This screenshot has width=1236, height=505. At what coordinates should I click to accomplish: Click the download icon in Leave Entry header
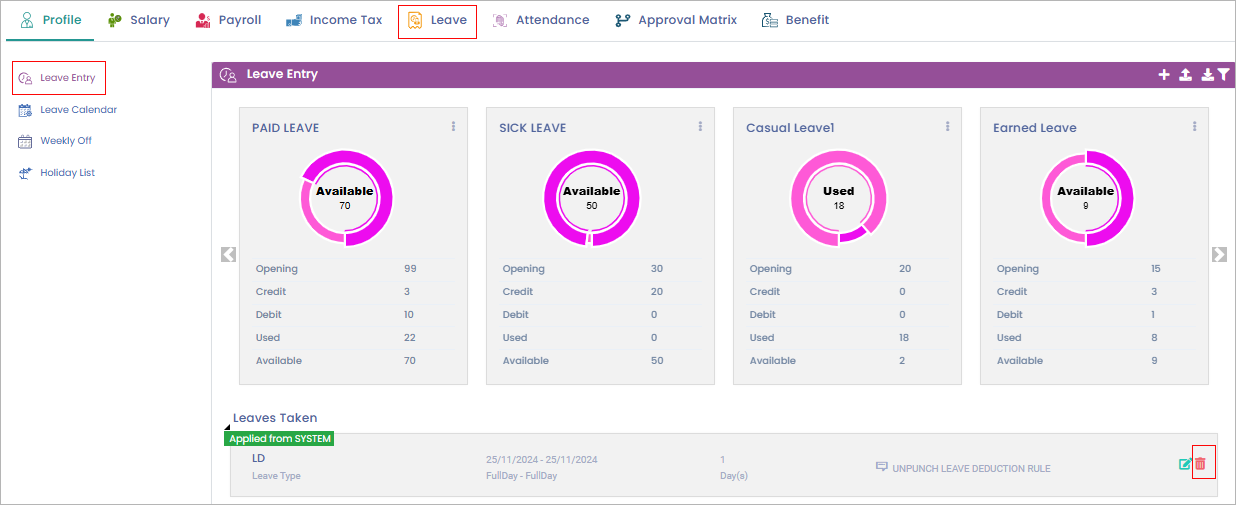(x=1207, y=75)
